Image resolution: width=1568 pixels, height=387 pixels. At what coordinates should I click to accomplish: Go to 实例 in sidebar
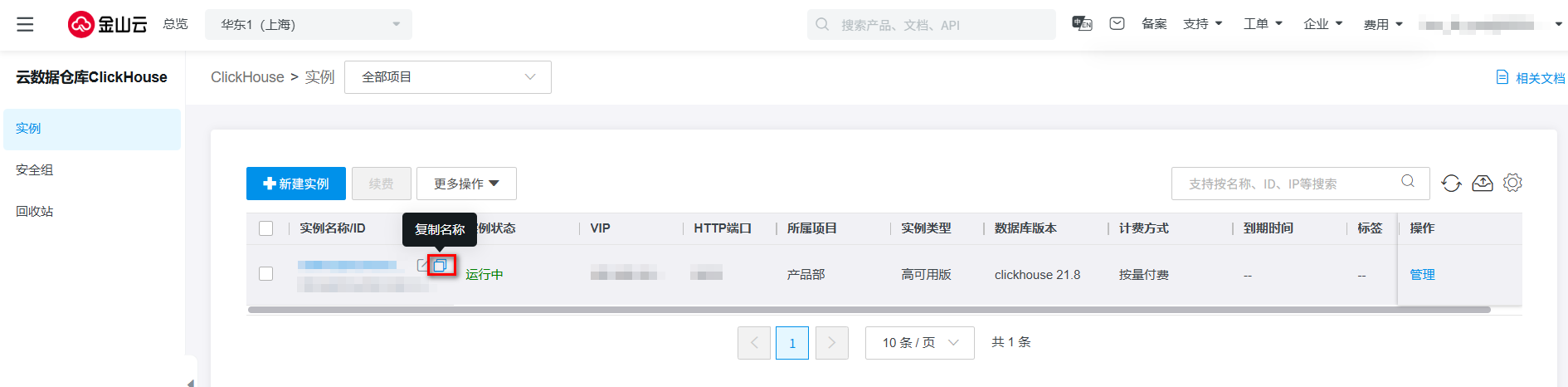(x=92, y=129)
